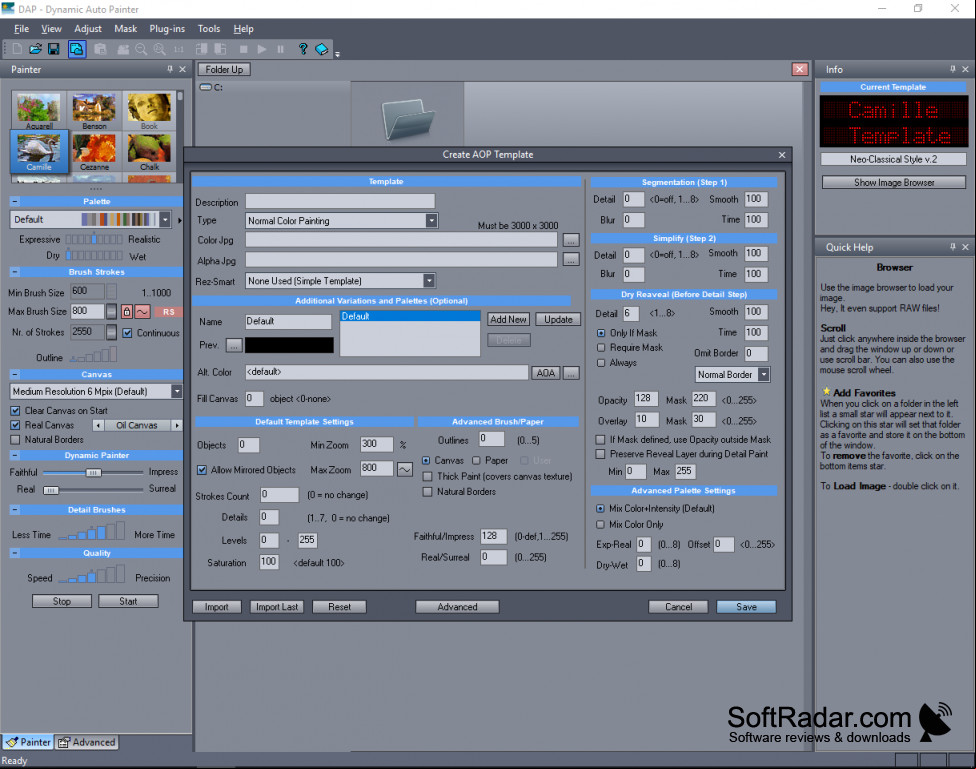
Task: Open the File menu
Action: (x=21, y=29)
